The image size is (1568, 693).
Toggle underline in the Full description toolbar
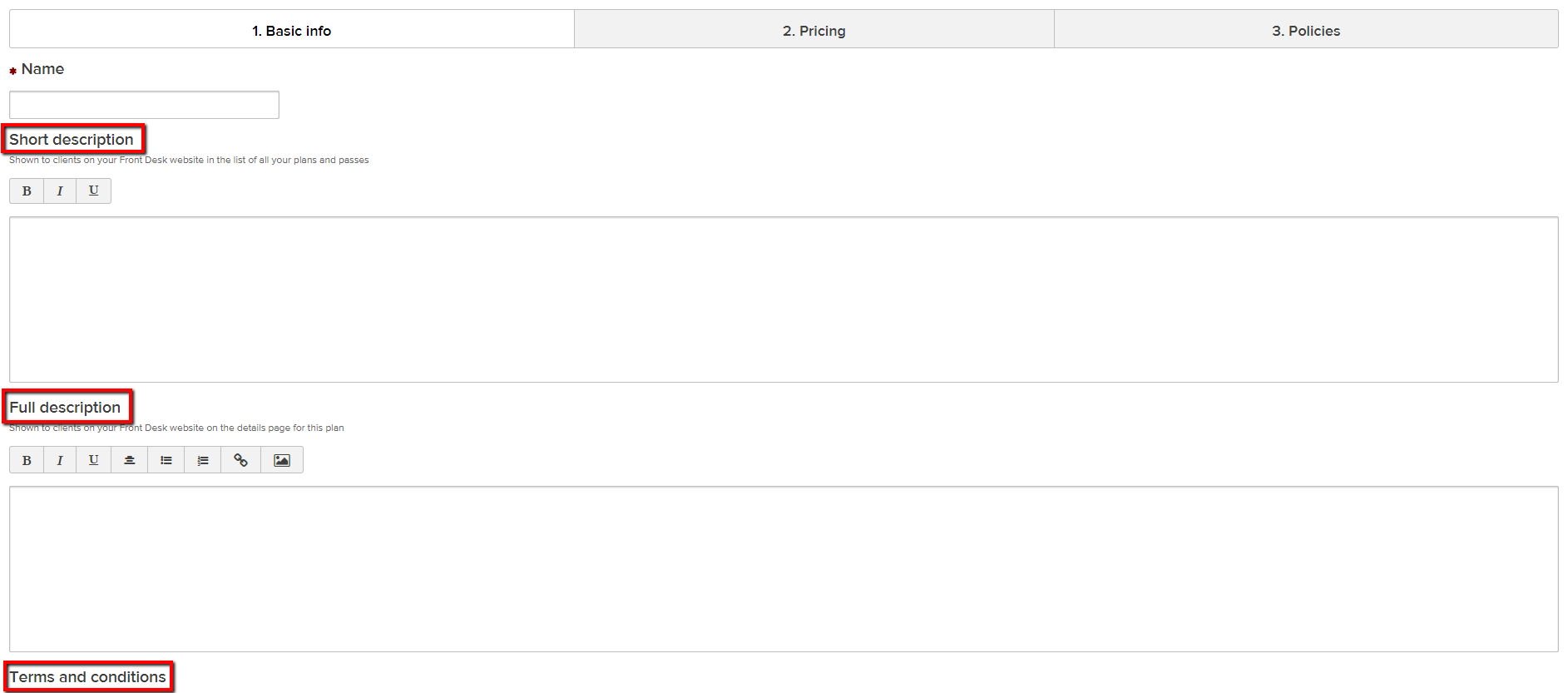coord(93,460)
